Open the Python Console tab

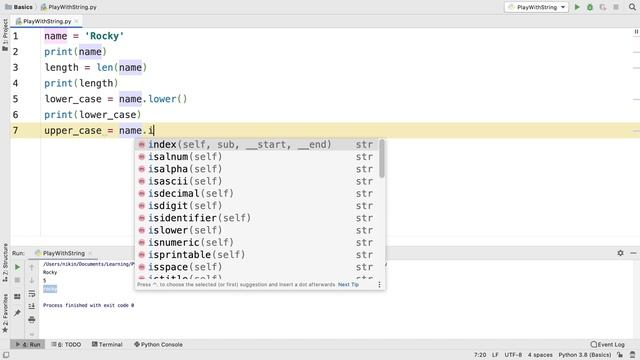pyautogui.click(x=158, y=344)
